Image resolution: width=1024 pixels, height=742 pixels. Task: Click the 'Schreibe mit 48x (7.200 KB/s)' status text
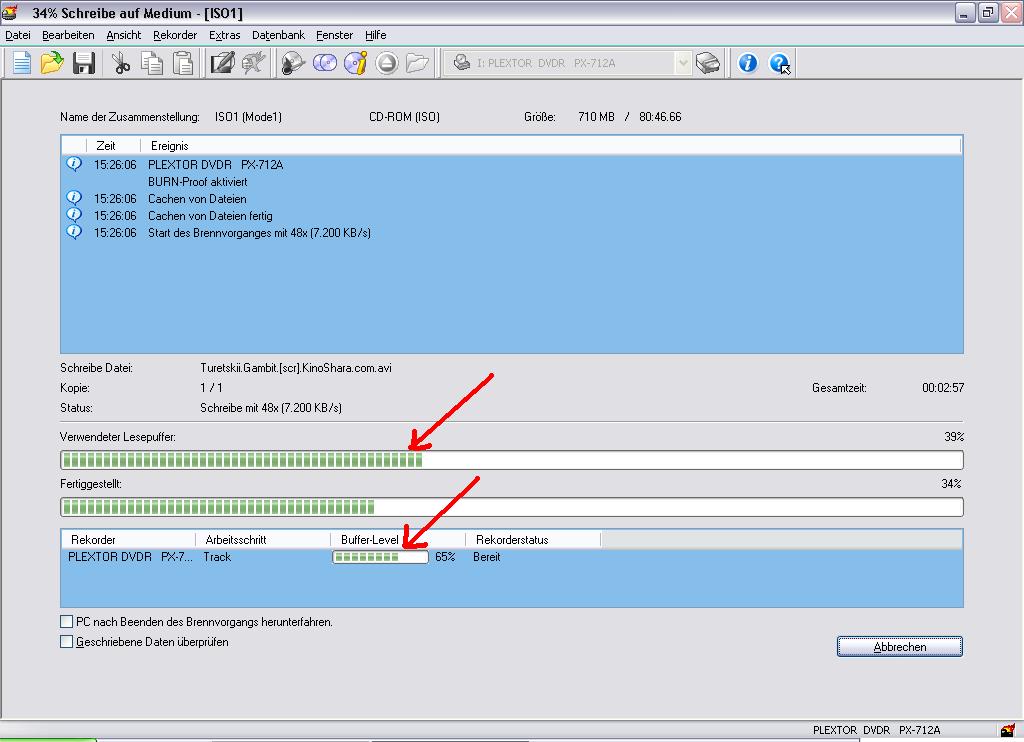pyautogui.click(x=271, y=408)
